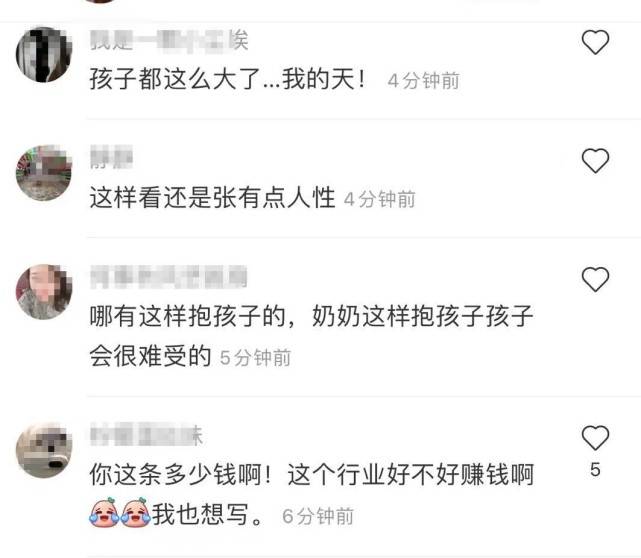This screenshot has height=558, width=641.
Task: Tap heart beside '哪有这样抱孩子的' comment
Action: pos(595,279)
